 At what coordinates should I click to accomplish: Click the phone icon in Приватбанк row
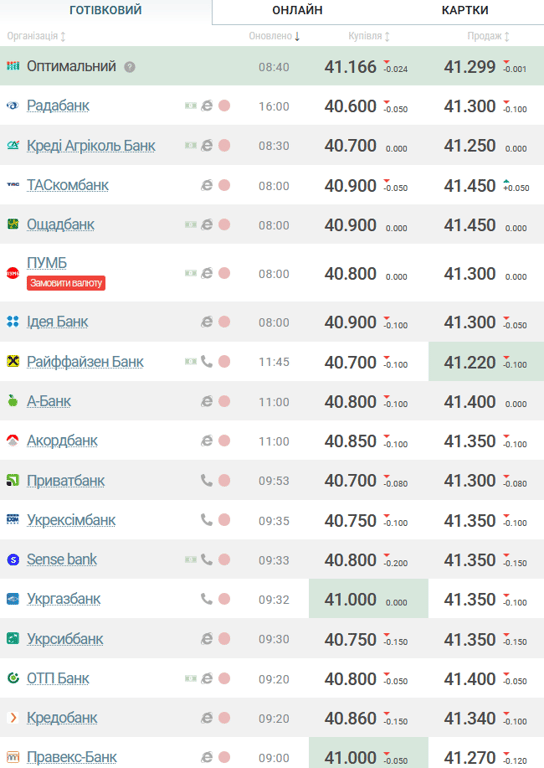pos(207,481)
